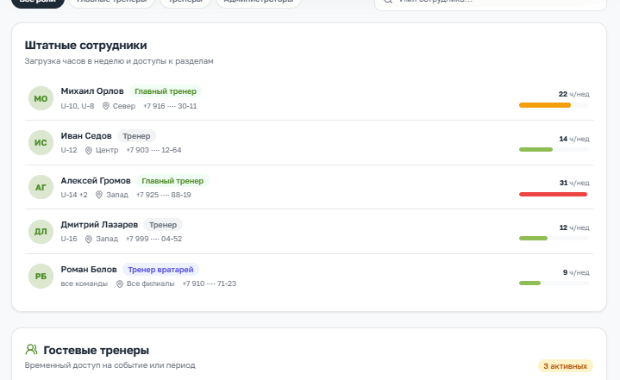
Task: Click the МО avatar of Михаил Орлов
Action: [x=41, y=98]
